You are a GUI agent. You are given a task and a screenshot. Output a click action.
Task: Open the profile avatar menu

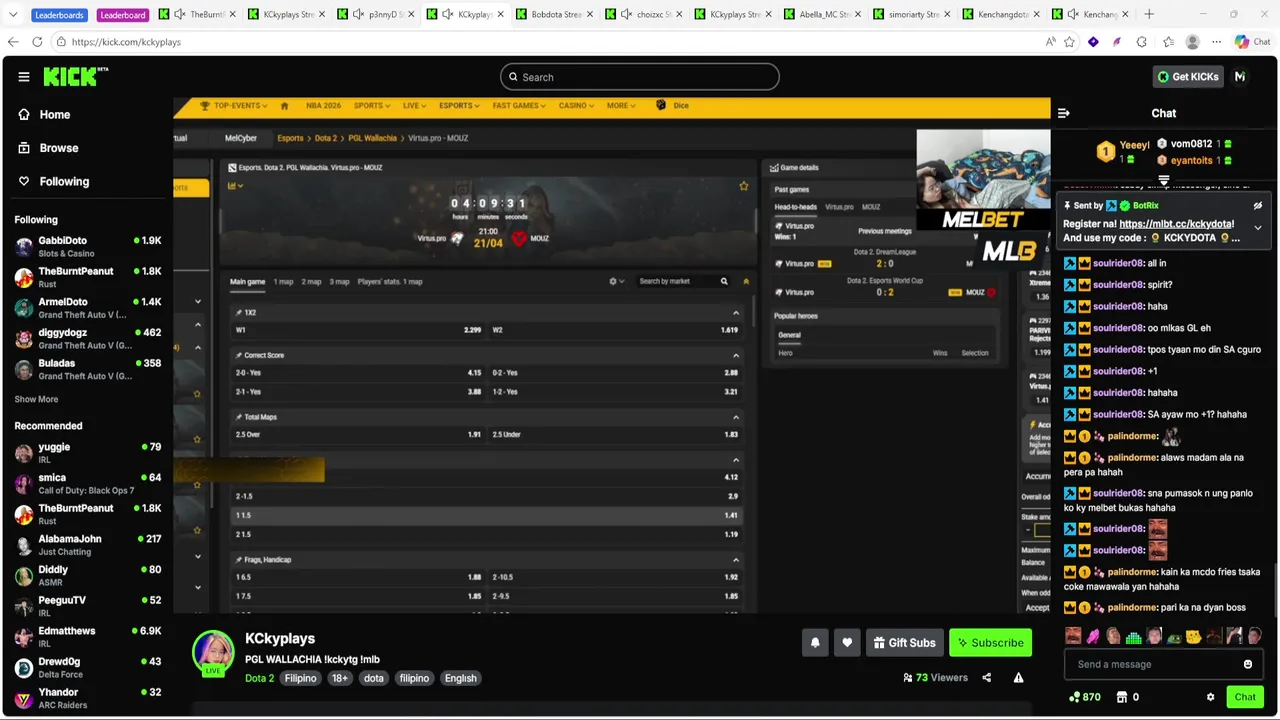click(1240, 77)
